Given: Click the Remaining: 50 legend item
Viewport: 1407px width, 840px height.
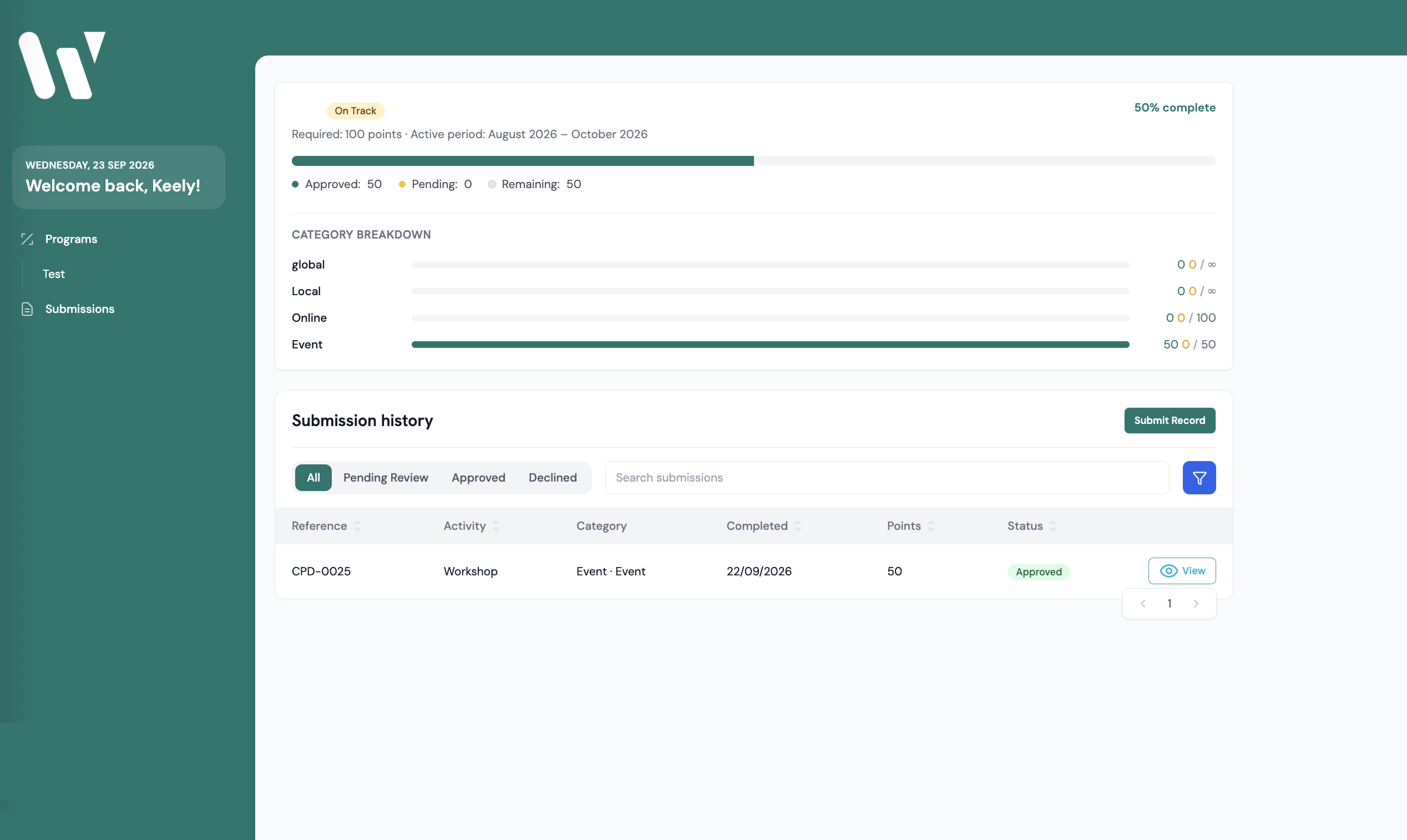Looking at the screenshot, I should point(534,184).
